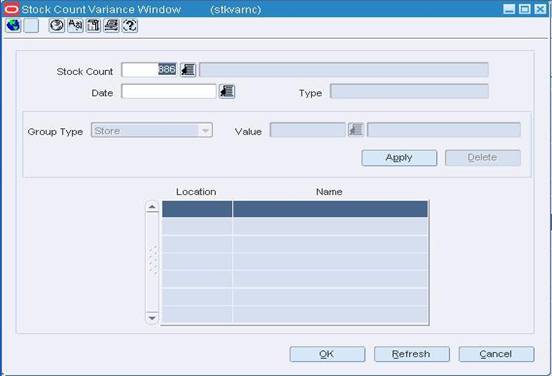Open the Stock Count list of values
This screenshot has height=376, width=552.
(188, 70)
